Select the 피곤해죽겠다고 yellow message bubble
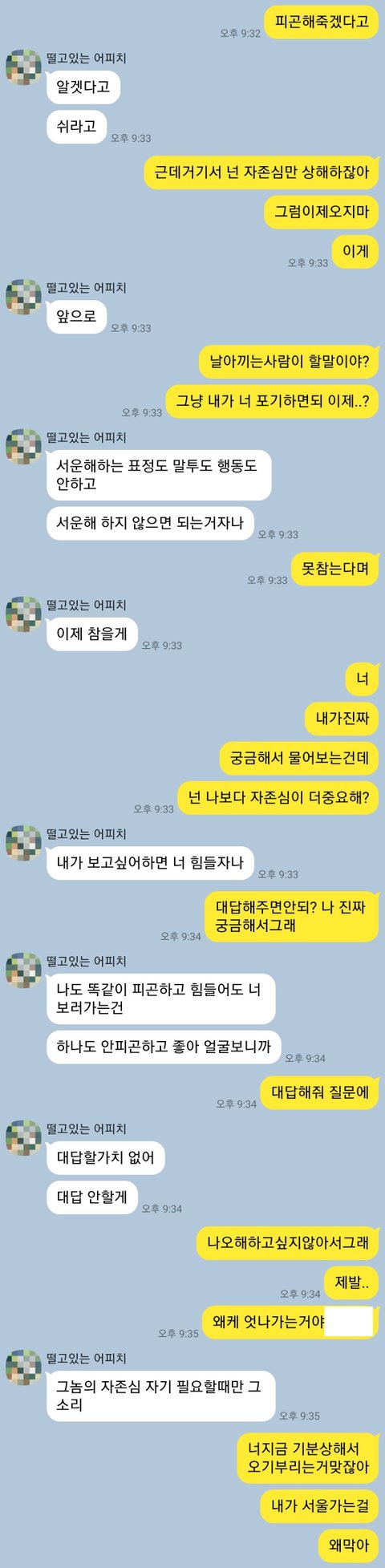This screenshot has height=1568, width=385. (x=322, y=22)
